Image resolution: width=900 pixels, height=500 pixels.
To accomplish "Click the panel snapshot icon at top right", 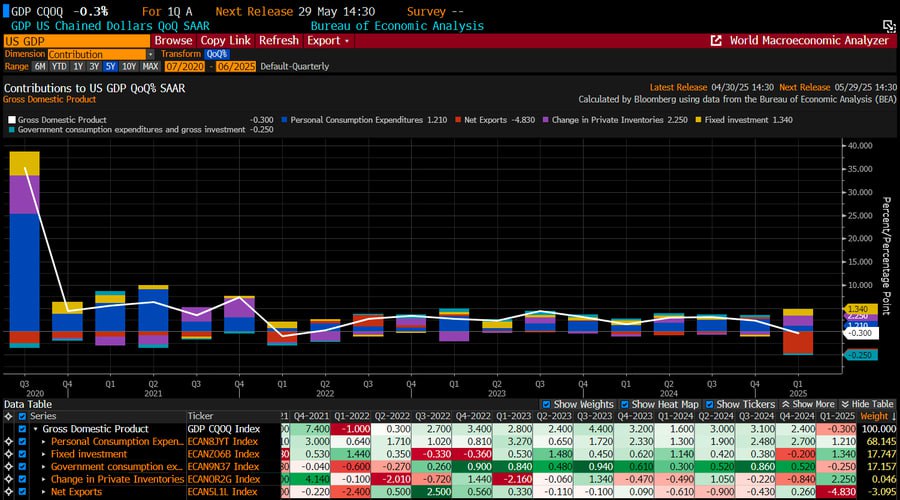I will pyautogui.click(x=887, y=24).
